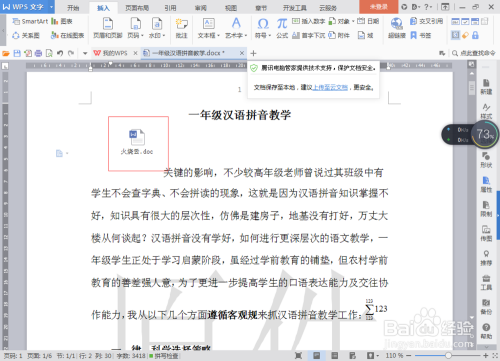Switch to the 开始 (Home) ribbon tab
This screenshot has height=361, width=500.
pyautogui.click(x=73, y=8)
